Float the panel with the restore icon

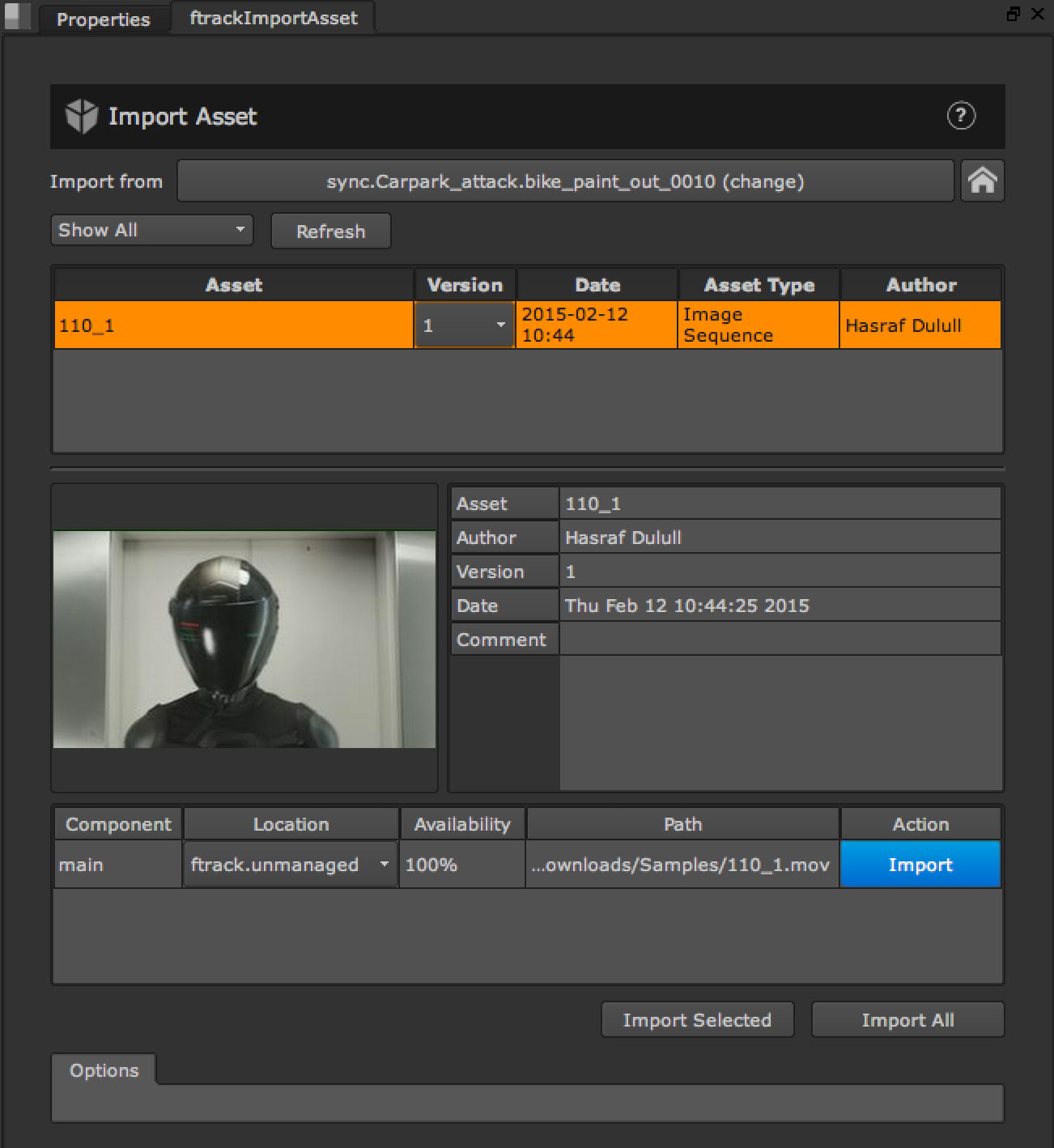click(x=1013, y=14)
